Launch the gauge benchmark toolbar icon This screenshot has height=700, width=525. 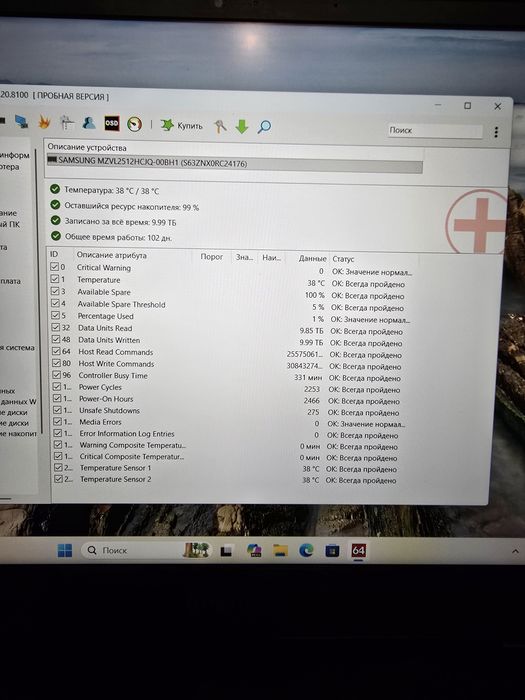pos(134,124)
